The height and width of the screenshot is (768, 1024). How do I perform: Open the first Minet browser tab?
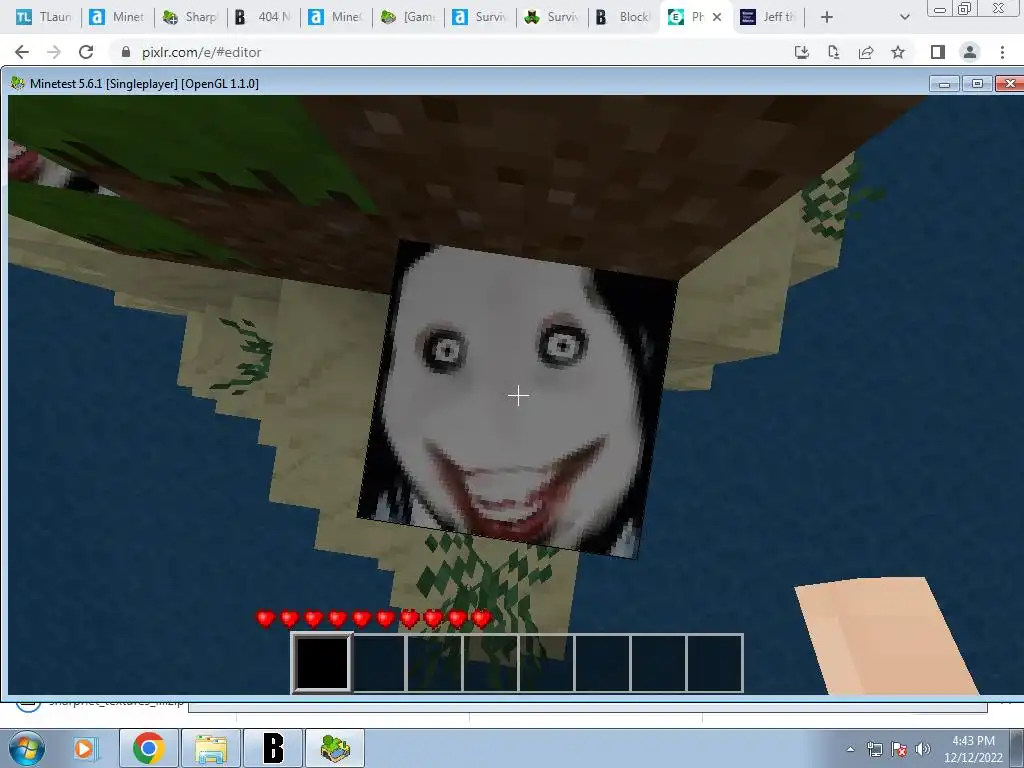click(117, 17)
